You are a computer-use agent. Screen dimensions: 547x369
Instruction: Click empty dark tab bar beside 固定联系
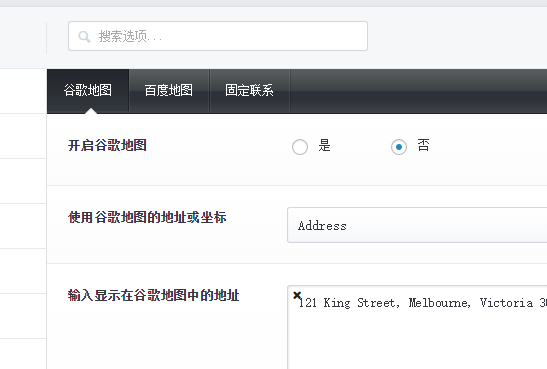[x=419, y=91]
